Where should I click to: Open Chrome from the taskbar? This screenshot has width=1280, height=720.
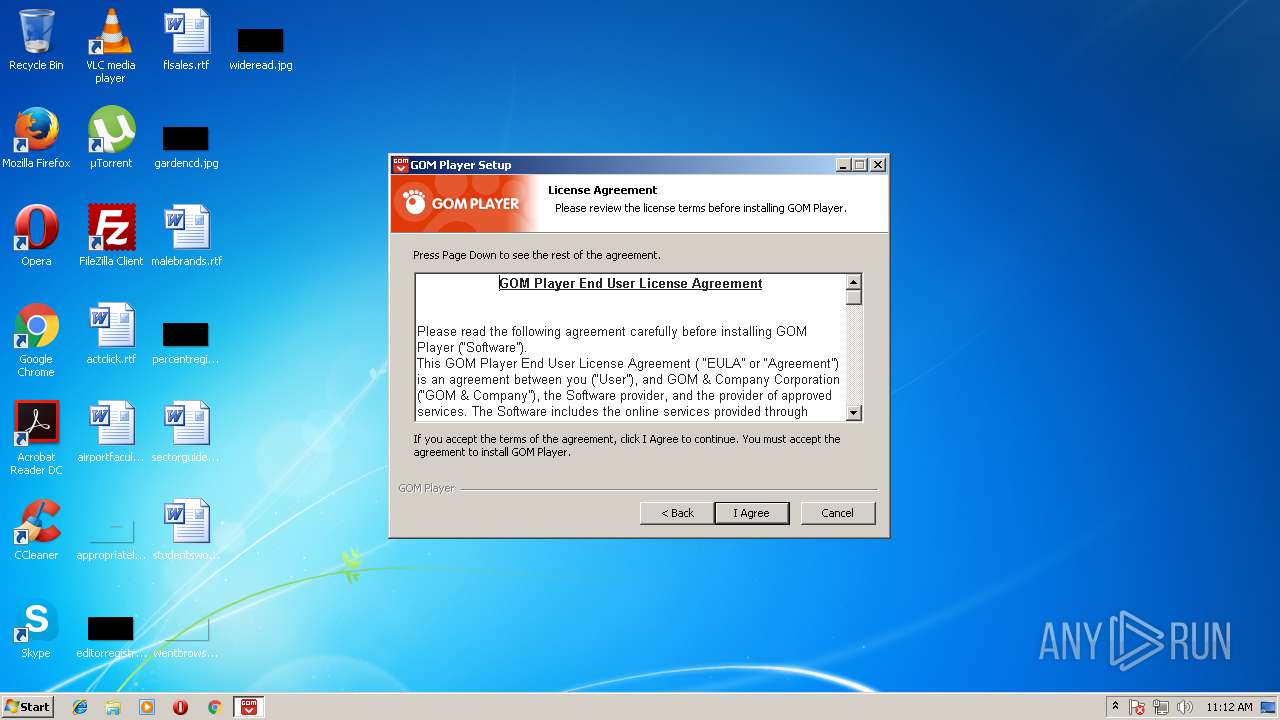pyautogui.click(x=214, y=707)
